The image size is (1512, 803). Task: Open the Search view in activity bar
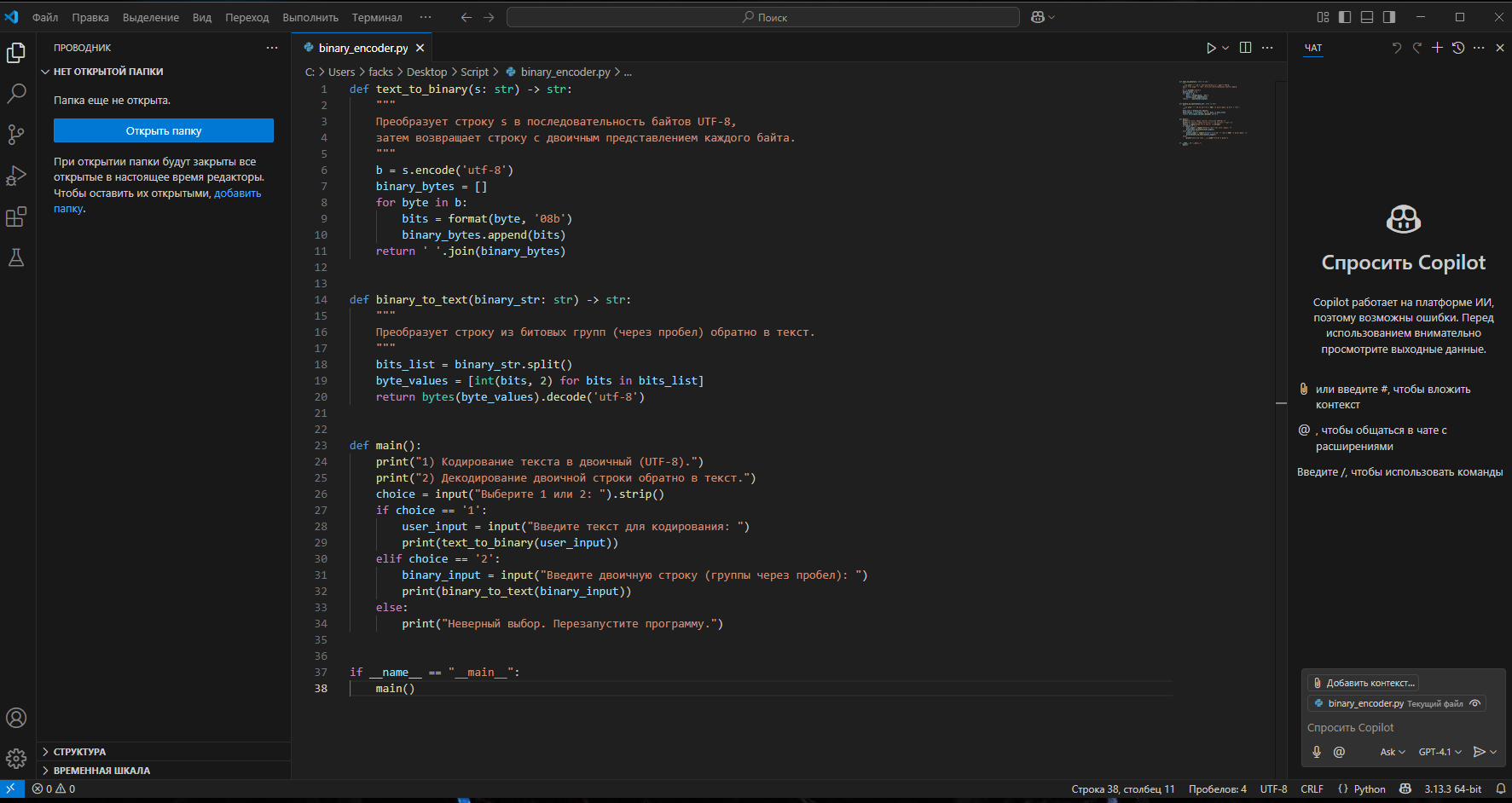[x=16, y=94]
